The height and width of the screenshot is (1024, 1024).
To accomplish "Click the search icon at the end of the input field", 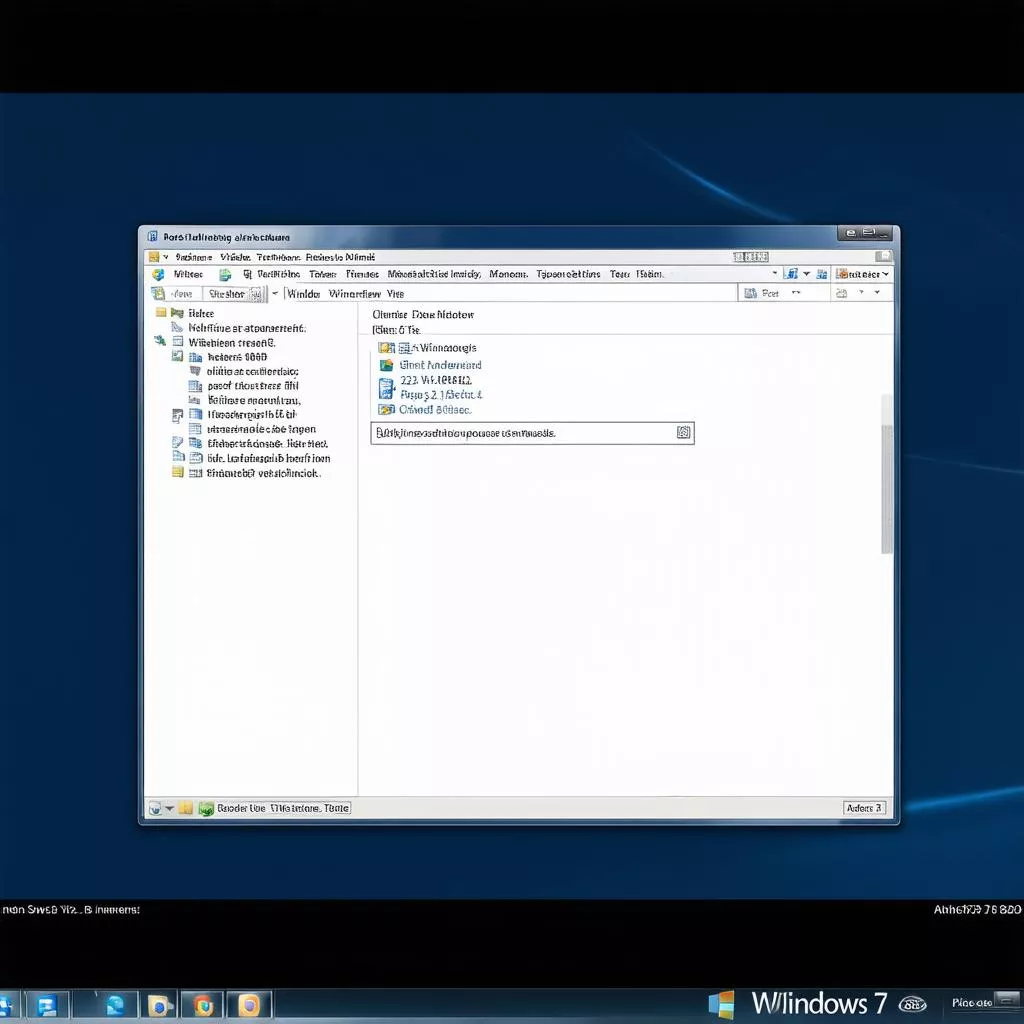I will [x=684, y=432].
